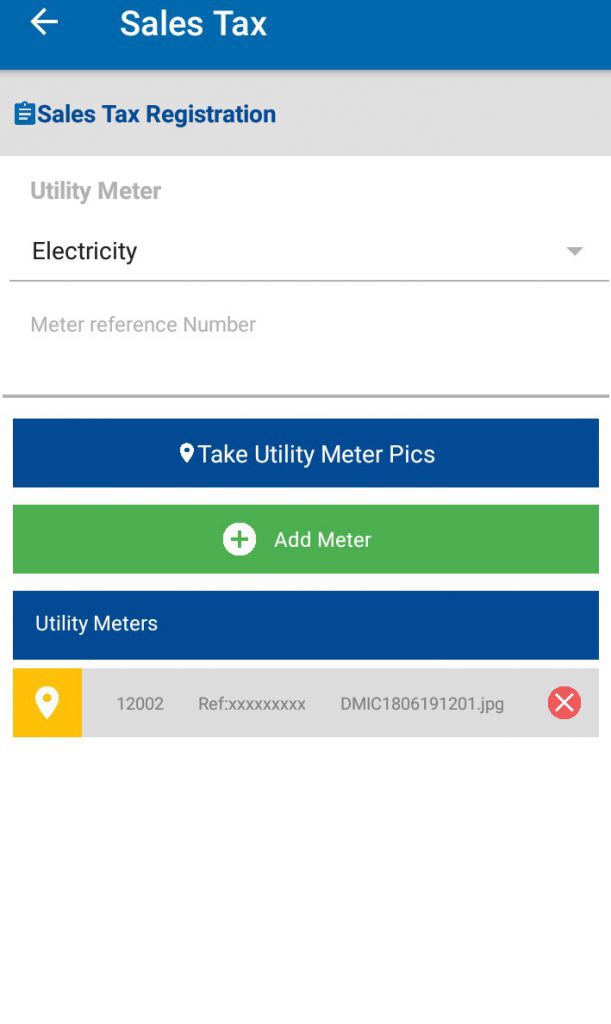Click the green Add Meter button
This screenshot has height=1024, width=611.
click(305, 539)
